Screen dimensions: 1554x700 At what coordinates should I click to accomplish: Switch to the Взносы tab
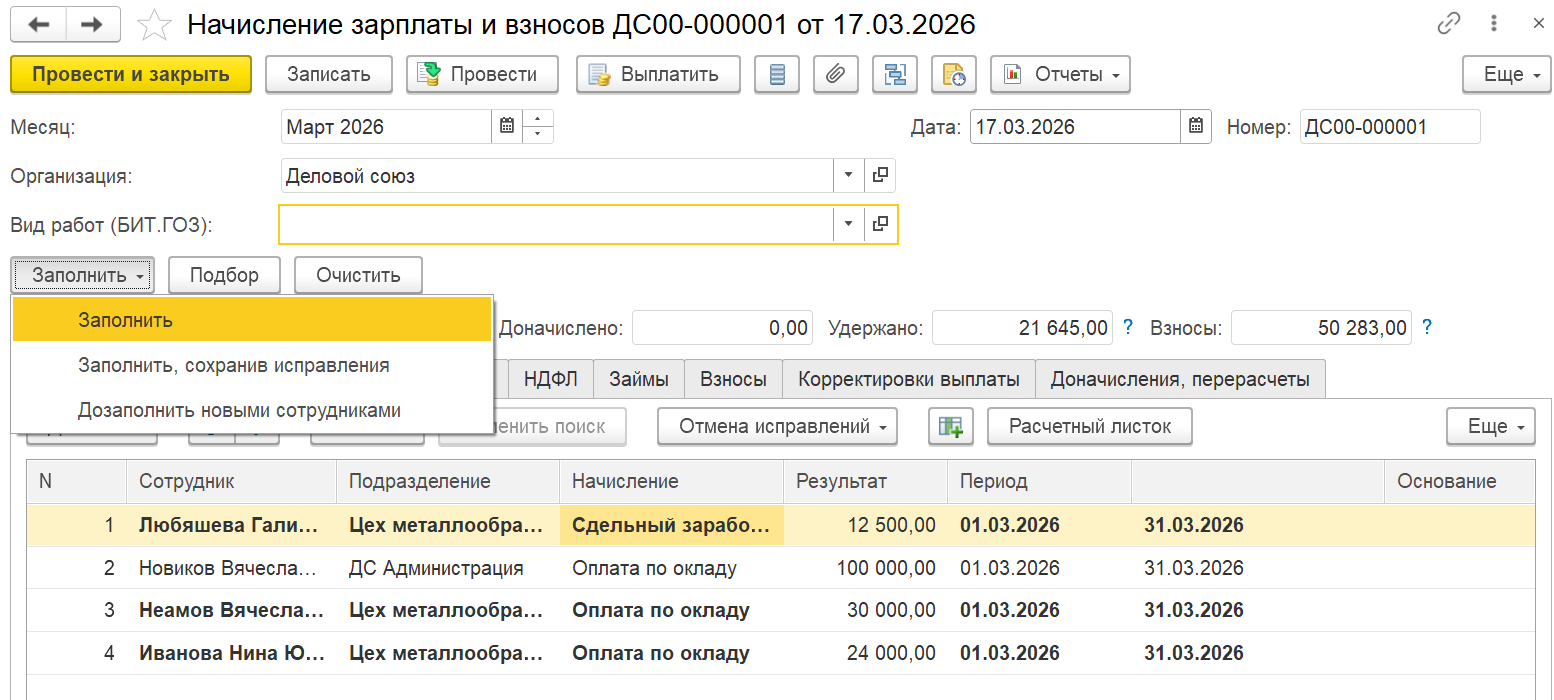point(733,379)
